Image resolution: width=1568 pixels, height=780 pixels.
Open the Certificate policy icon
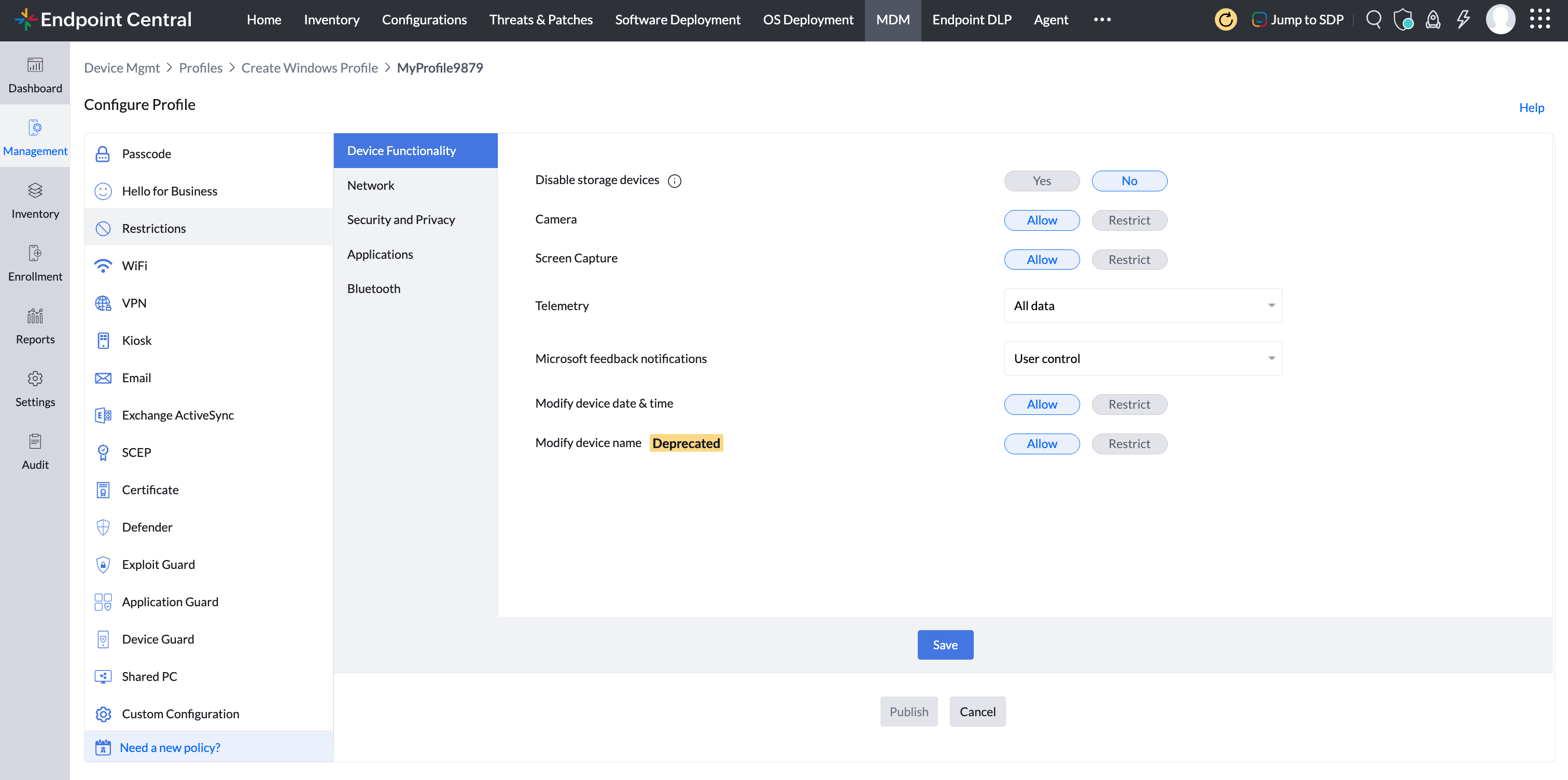tap(103, 490)
